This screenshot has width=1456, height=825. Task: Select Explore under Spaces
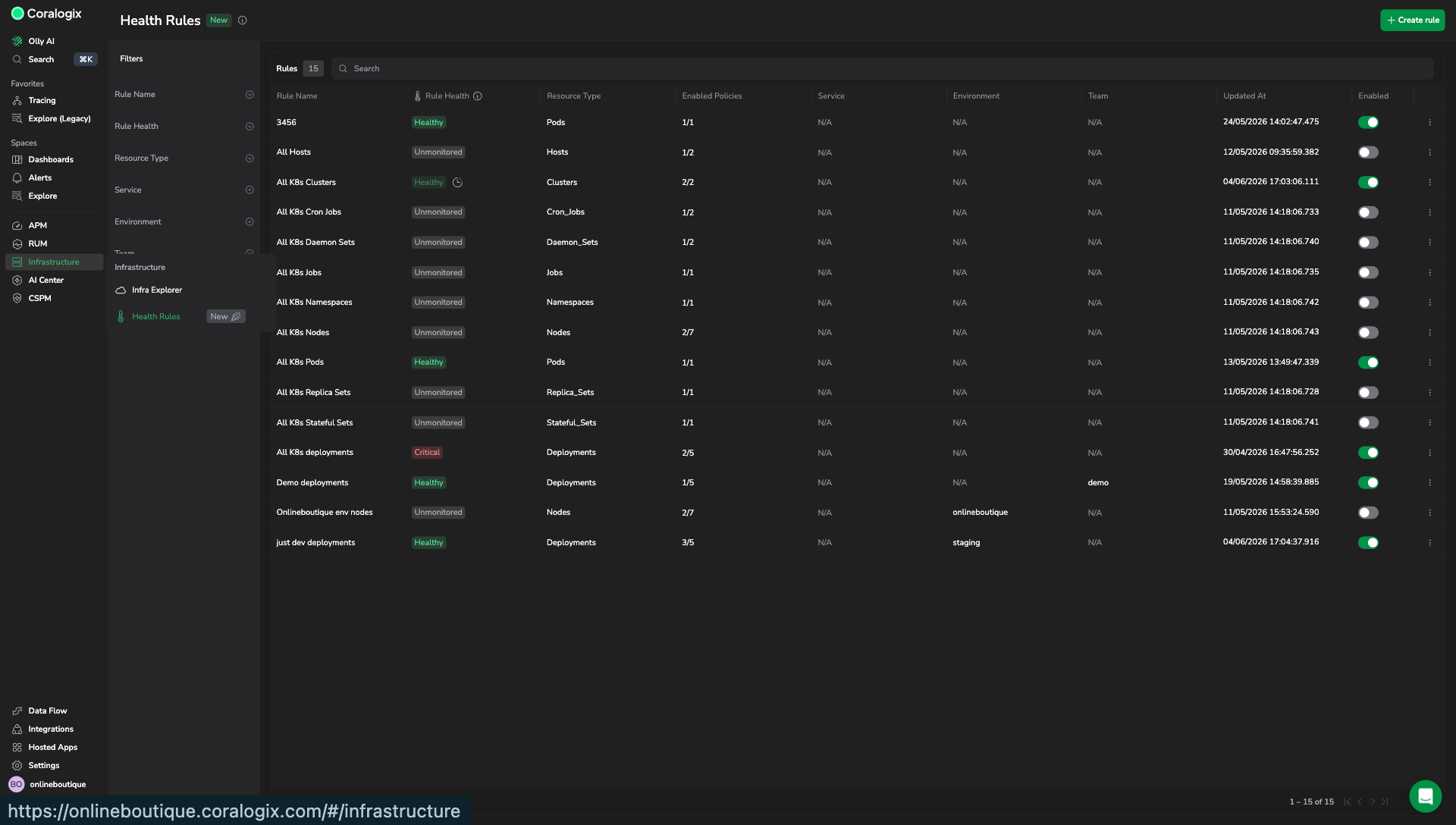tap(42, 196)
